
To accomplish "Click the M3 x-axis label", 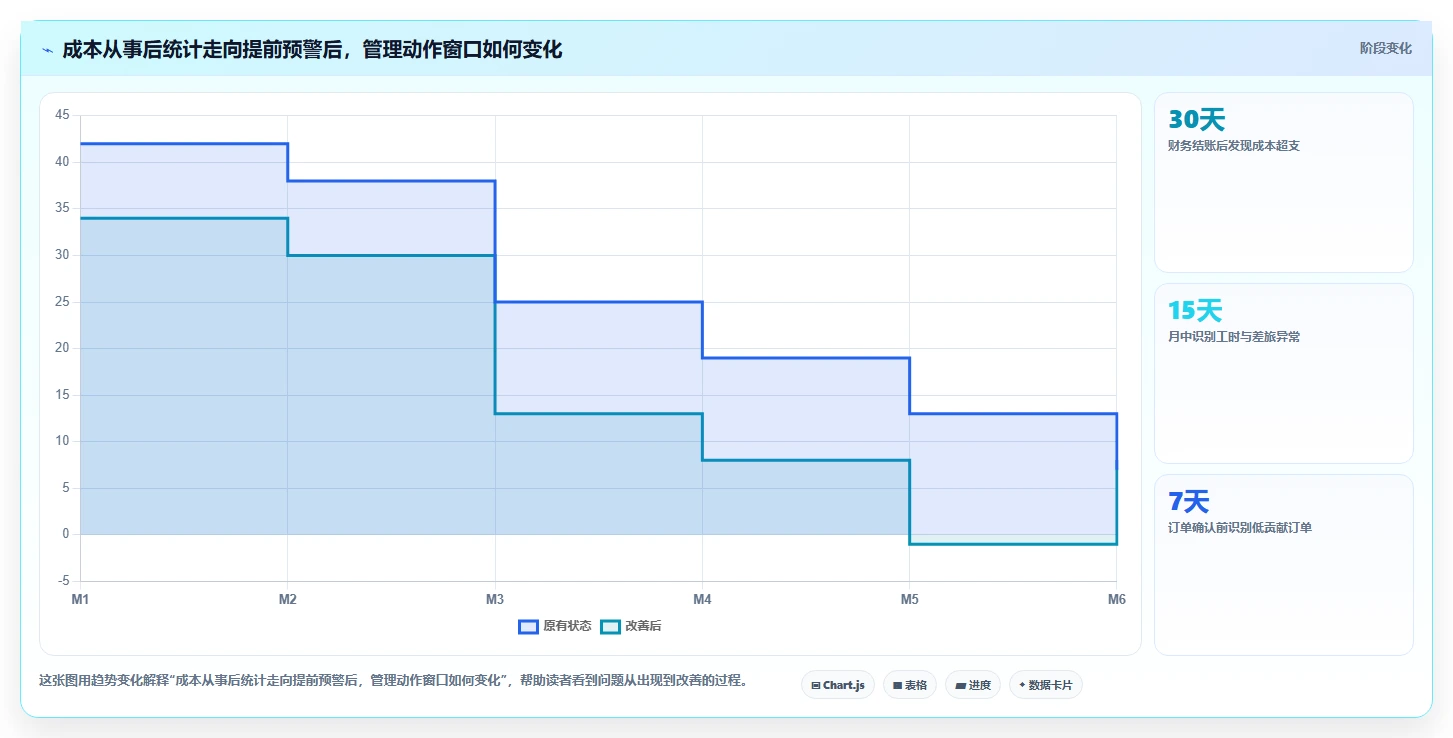I will point(495,600).
